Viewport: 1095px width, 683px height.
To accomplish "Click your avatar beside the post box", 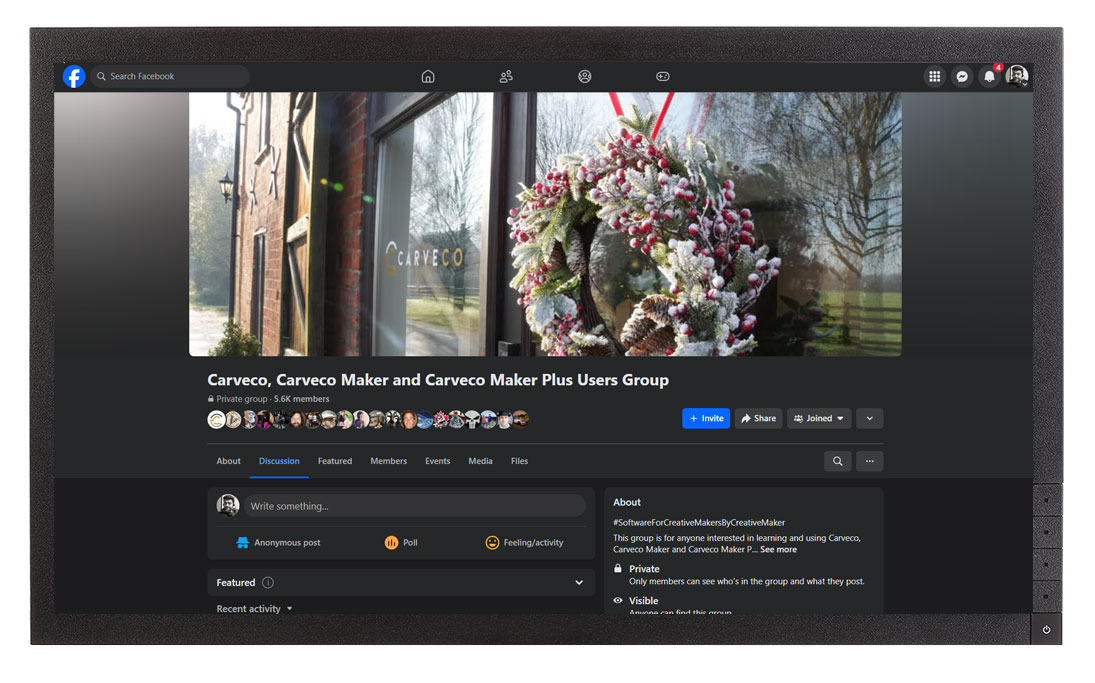I will pos(228,506).
